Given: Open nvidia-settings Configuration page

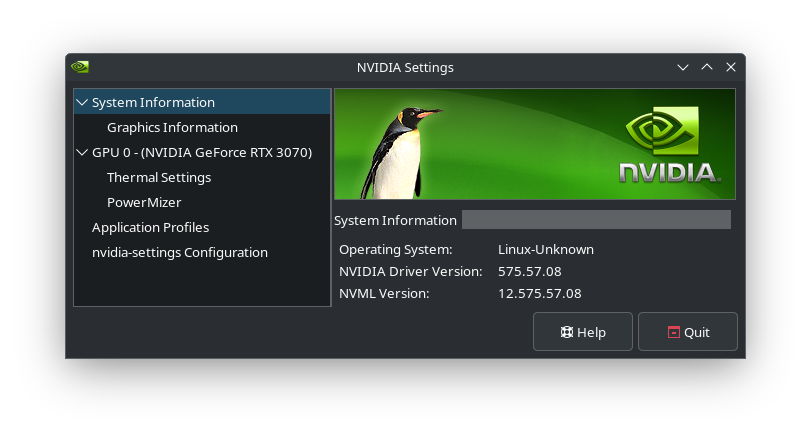Looking at the screenshot, I should pyautogui.click(x=202, y=252).
